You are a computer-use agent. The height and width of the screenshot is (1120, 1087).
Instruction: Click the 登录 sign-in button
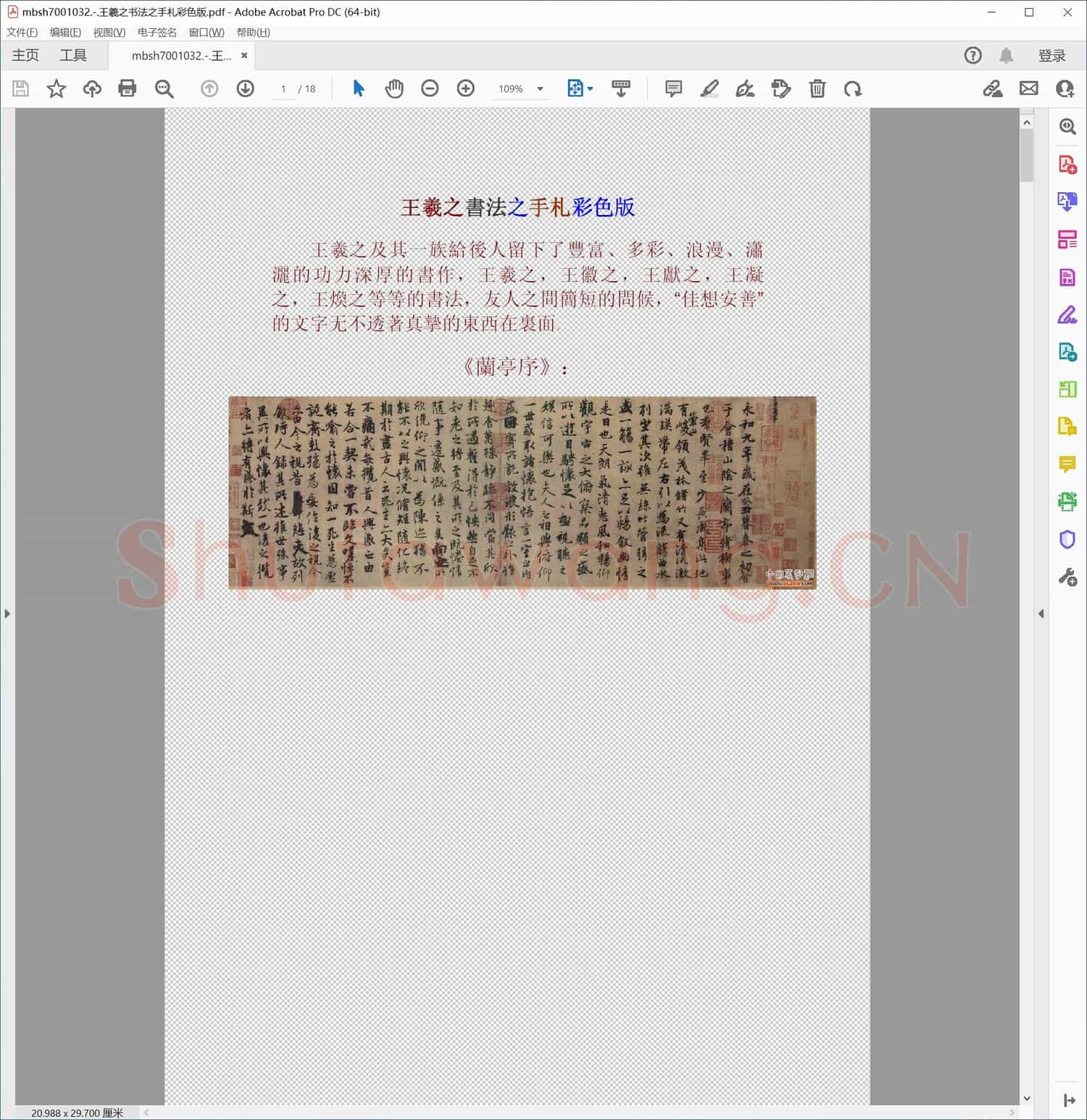[x=1053, y=55]
